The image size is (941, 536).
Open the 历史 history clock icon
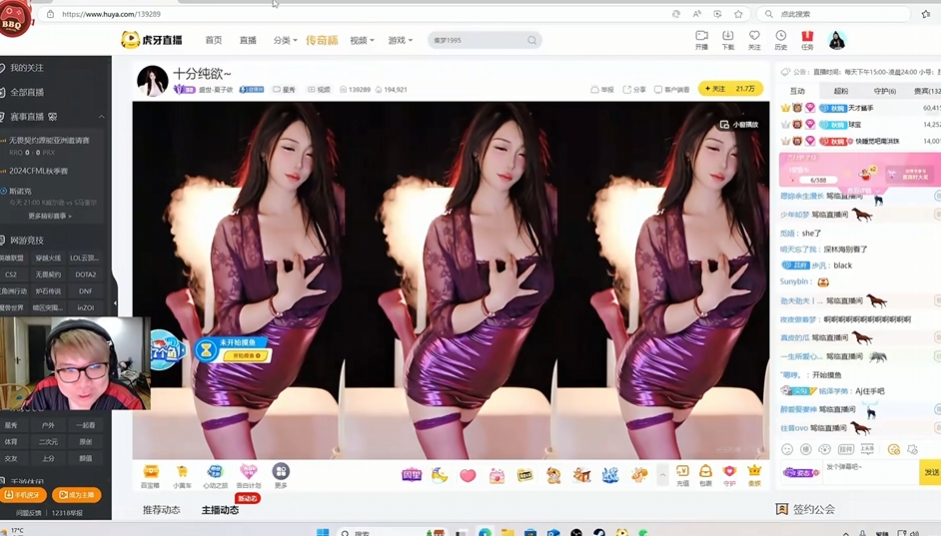(780, 40)
